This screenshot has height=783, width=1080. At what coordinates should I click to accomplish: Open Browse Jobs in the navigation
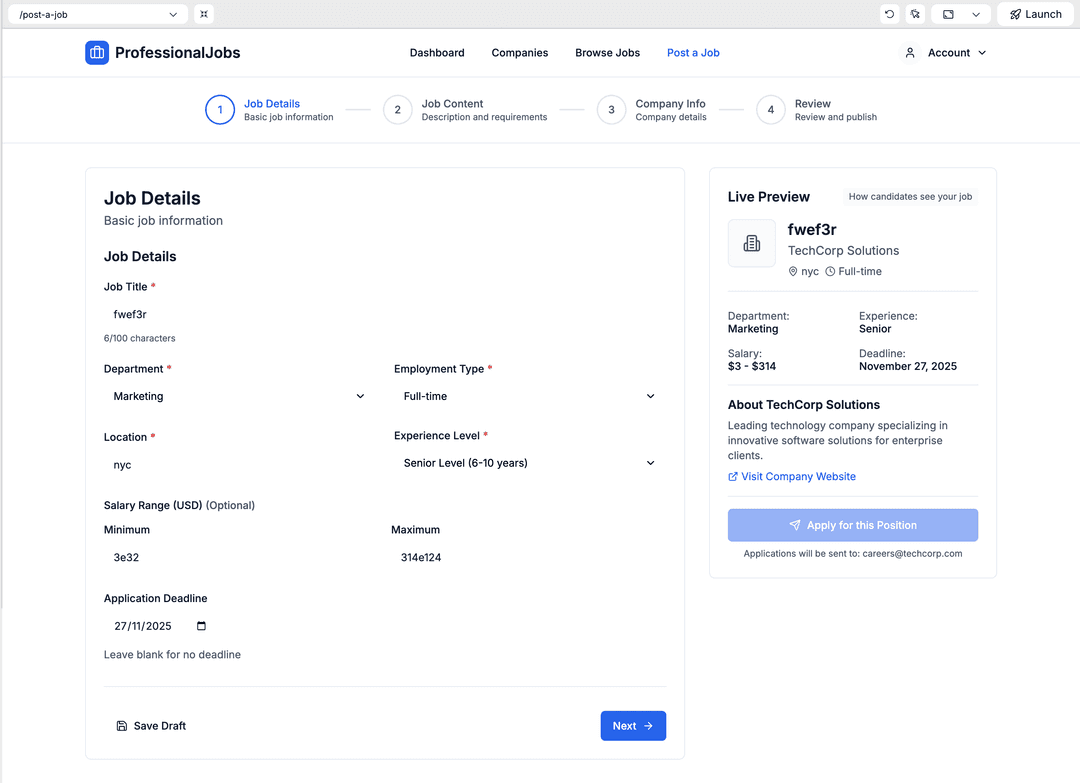coord(607,53)
